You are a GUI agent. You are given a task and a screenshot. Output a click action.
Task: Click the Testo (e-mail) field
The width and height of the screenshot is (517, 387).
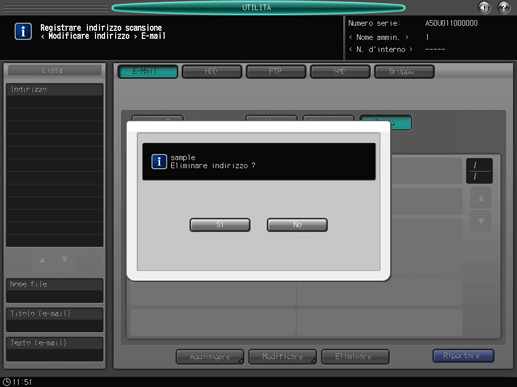click(54, 349)
